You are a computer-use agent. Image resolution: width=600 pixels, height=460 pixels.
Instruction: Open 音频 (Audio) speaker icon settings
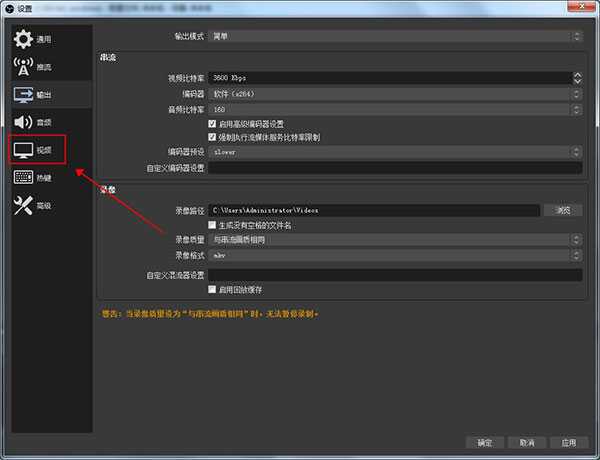point(23,122)
